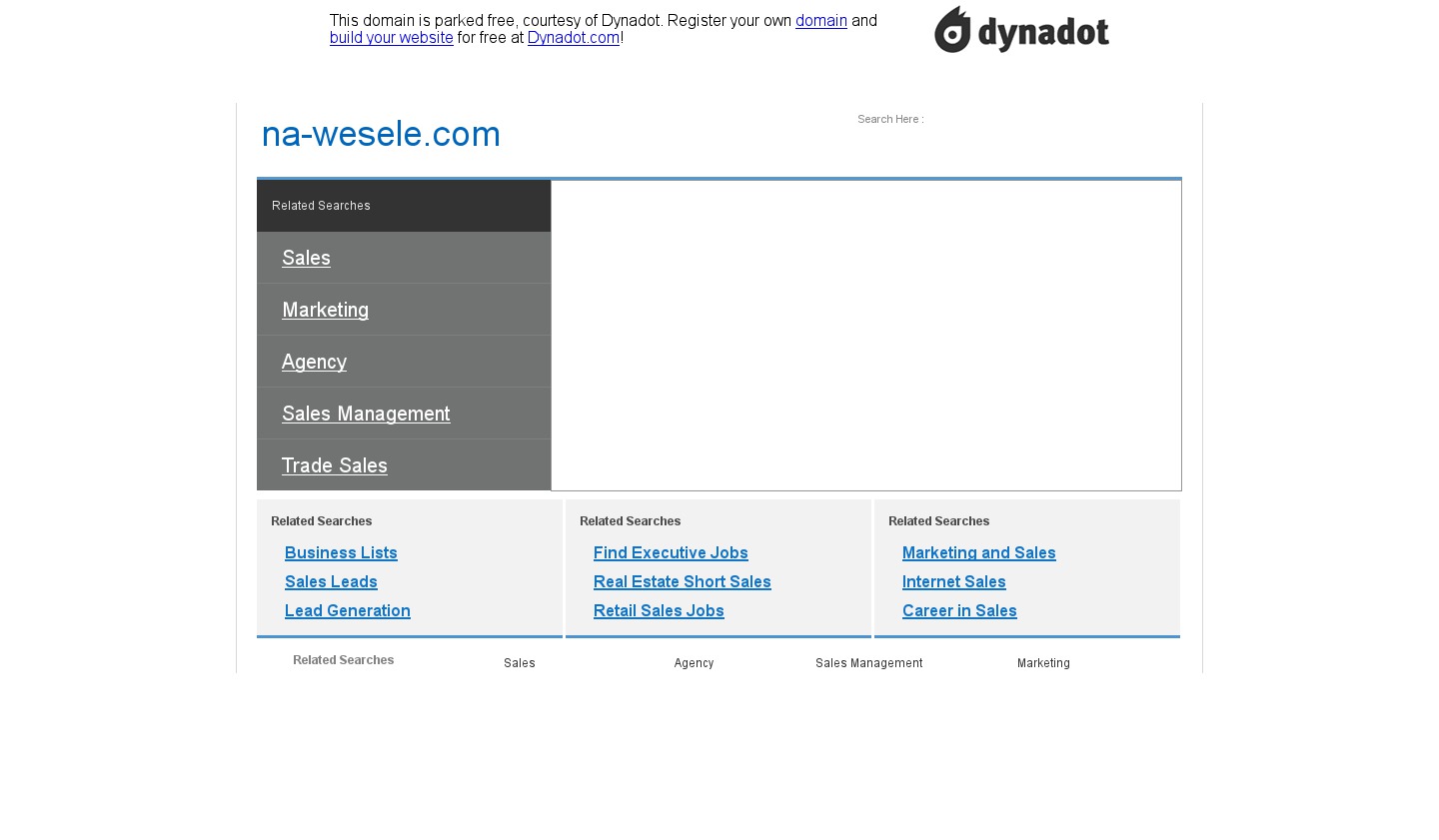Open the 'domain' registration link
The width and height of the screenshot is (1439, 840).
(820, 21)
